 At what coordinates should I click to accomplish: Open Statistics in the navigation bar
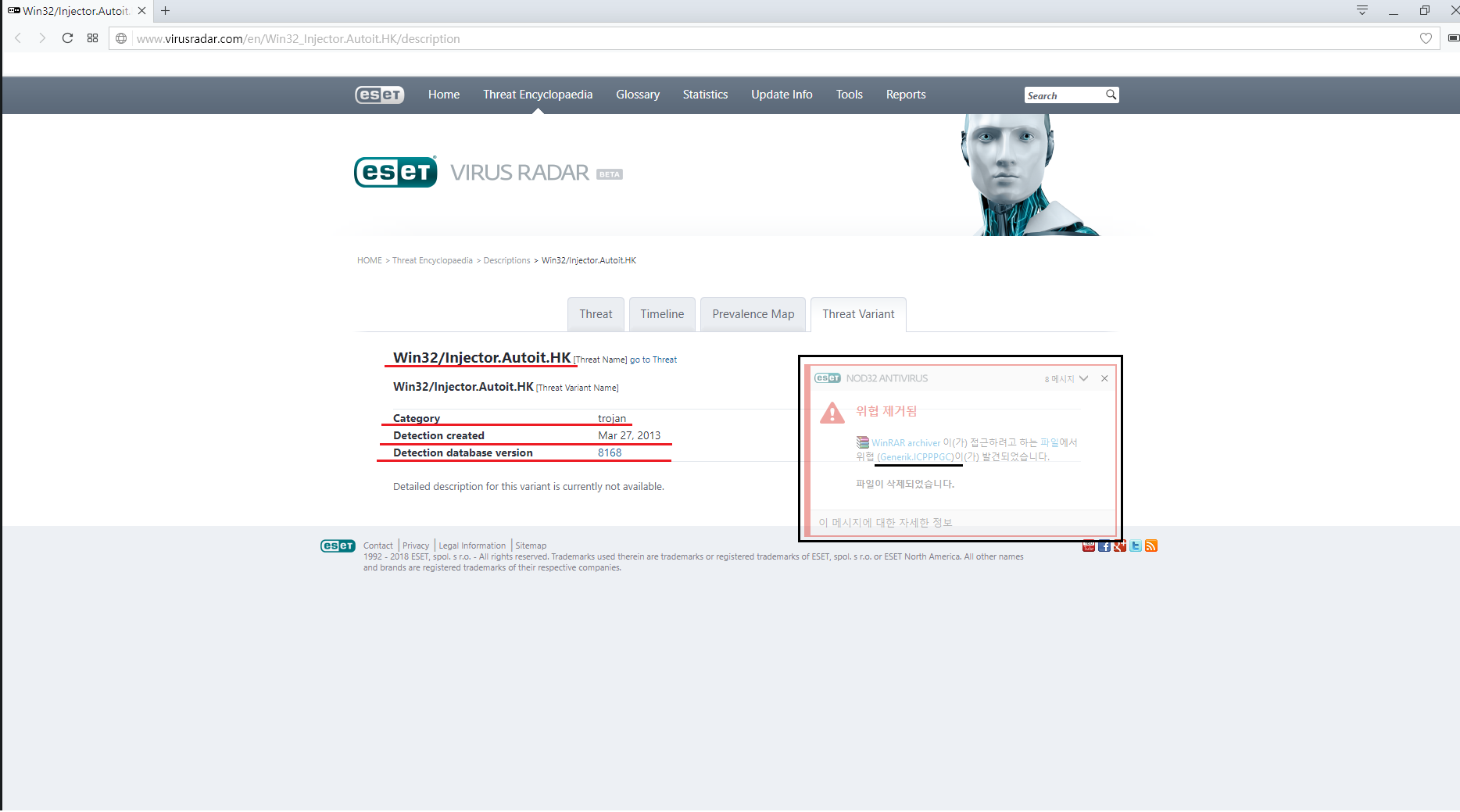click(x=705, y=95)
